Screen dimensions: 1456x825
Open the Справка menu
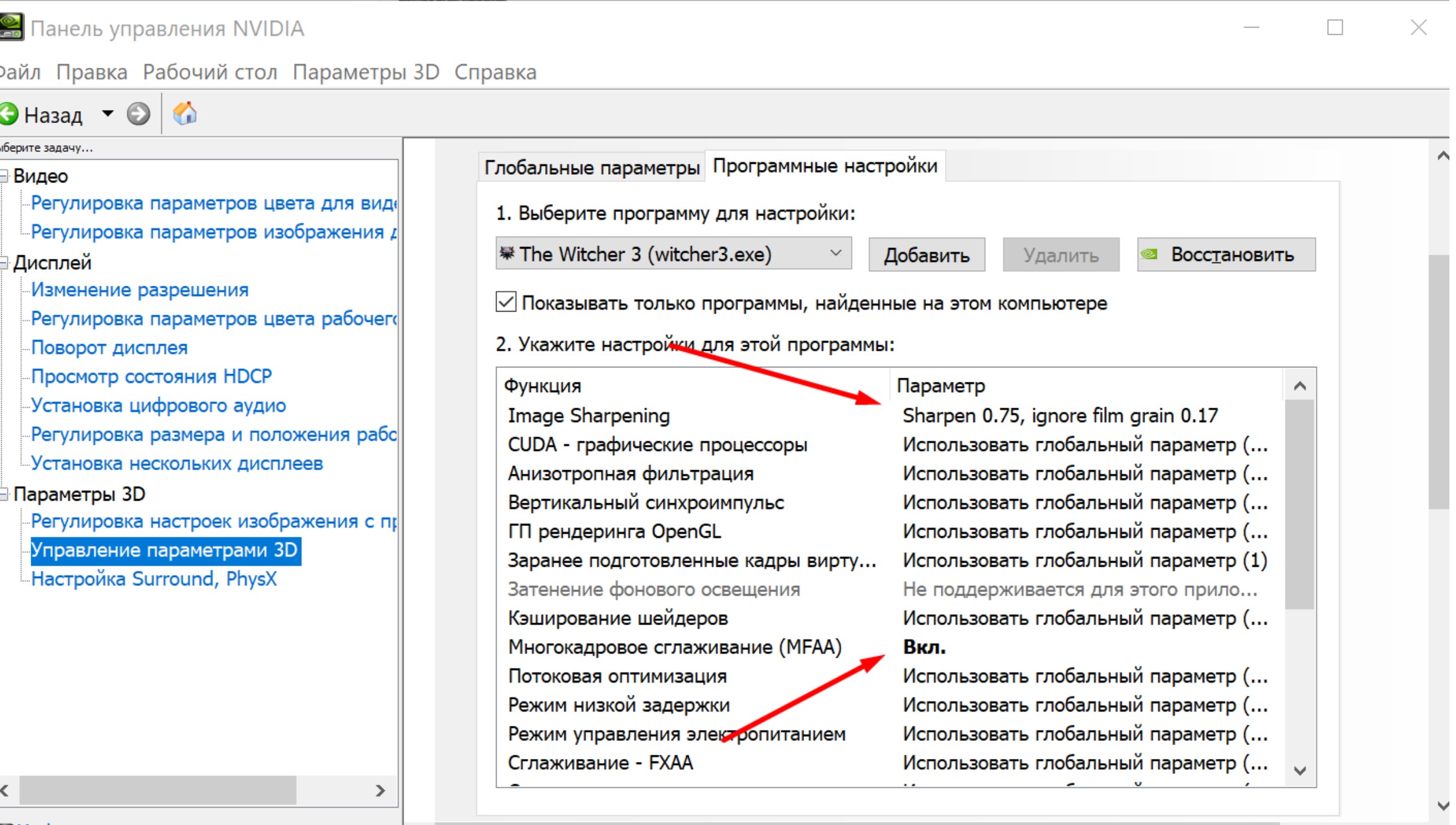coord(495,72)
